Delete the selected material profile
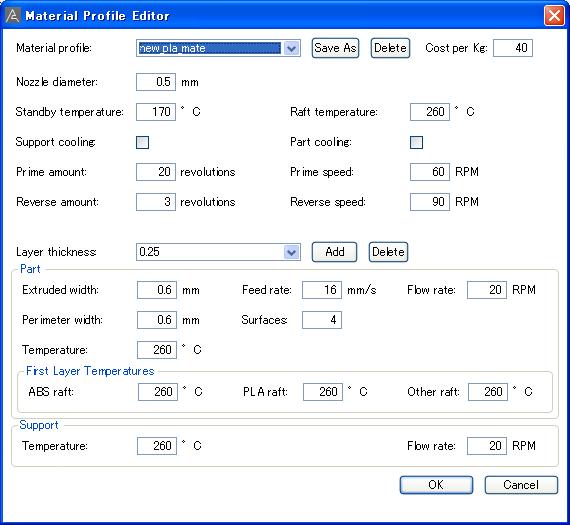 [x=390, y=48]
